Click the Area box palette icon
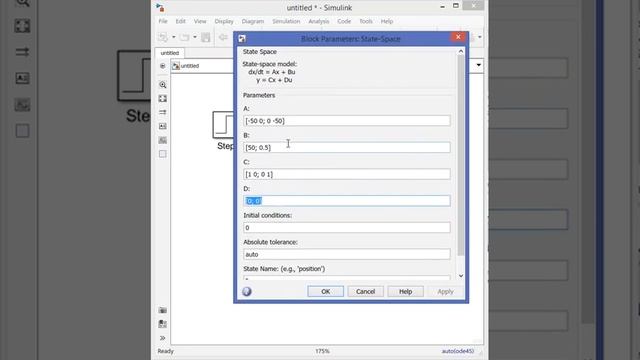This screenshot has width=640, height=360. 162,154
